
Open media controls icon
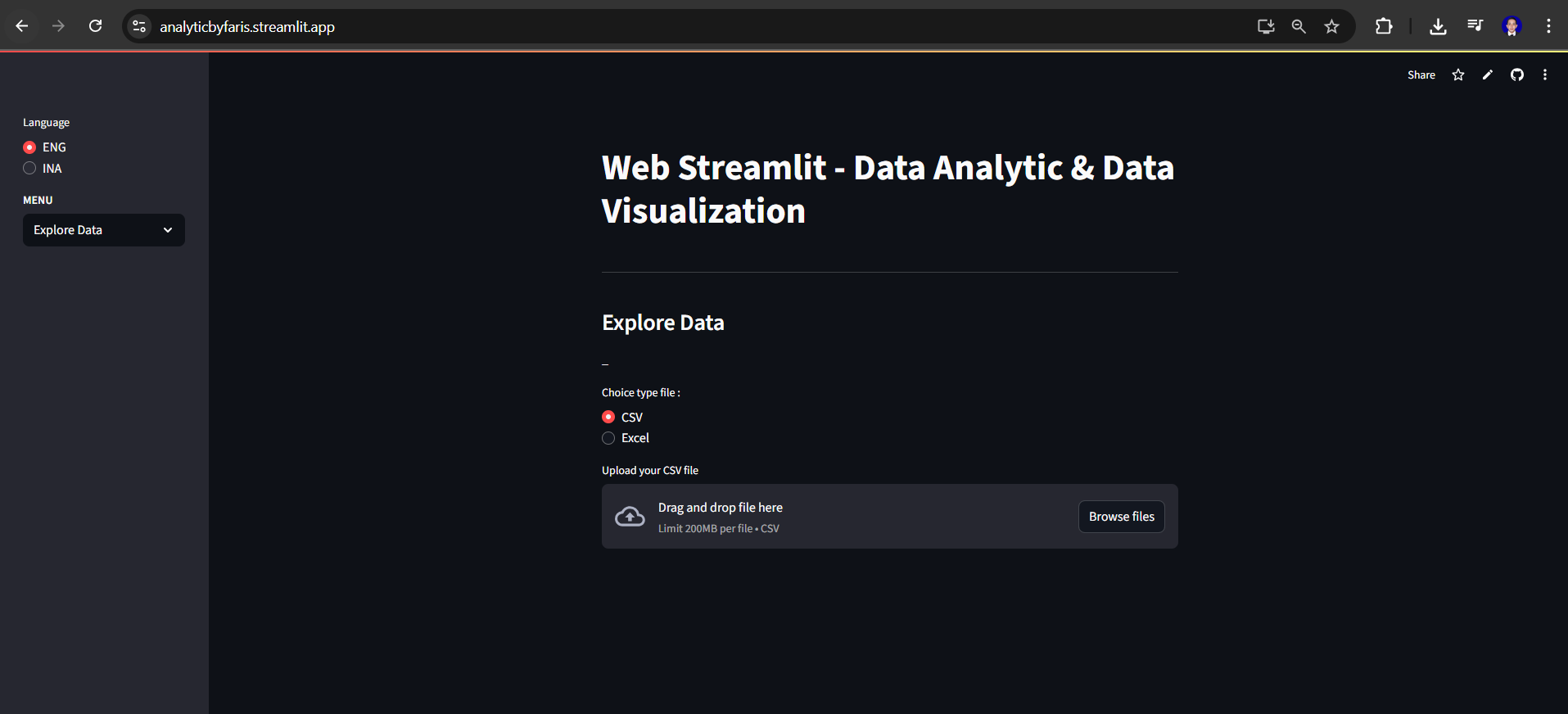pos(1475,26)
